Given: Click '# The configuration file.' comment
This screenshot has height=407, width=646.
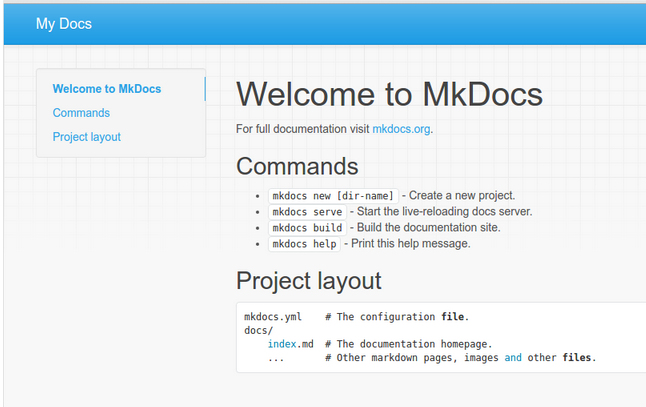Looking at the screenshot, I should 397,317.
